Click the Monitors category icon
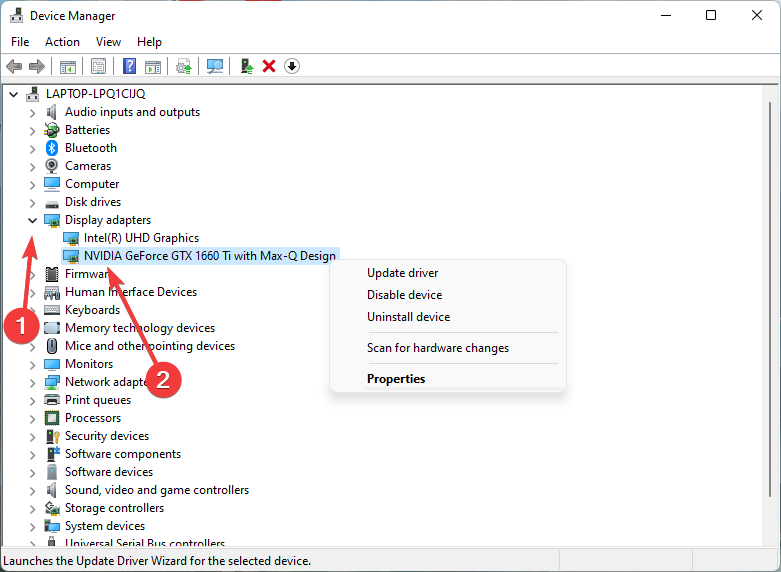 52,364
